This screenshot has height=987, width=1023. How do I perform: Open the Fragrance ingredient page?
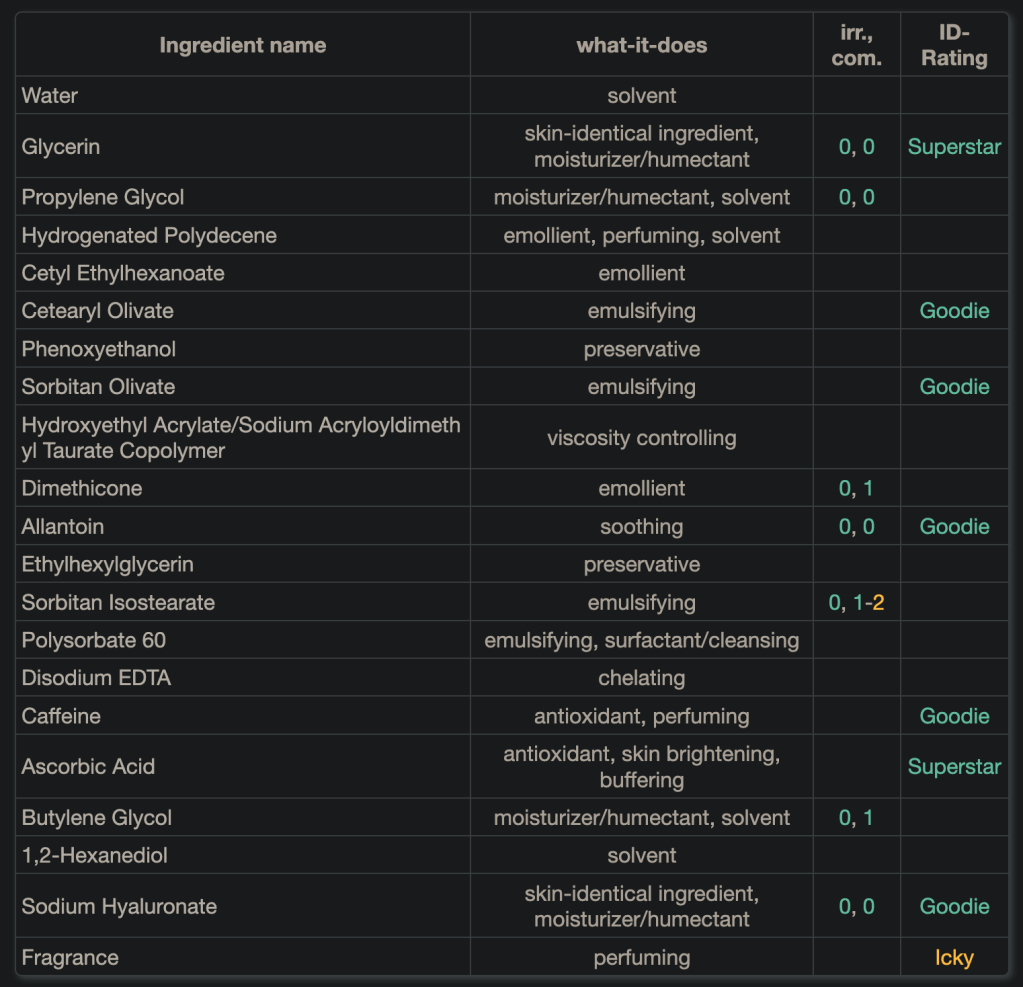pos(70,958)
